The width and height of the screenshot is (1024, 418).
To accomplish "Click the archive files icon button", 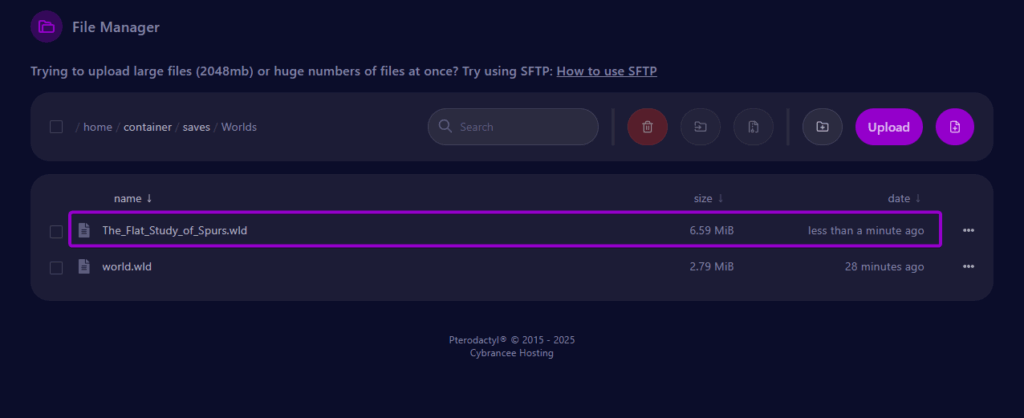I will tap(753, 127).
